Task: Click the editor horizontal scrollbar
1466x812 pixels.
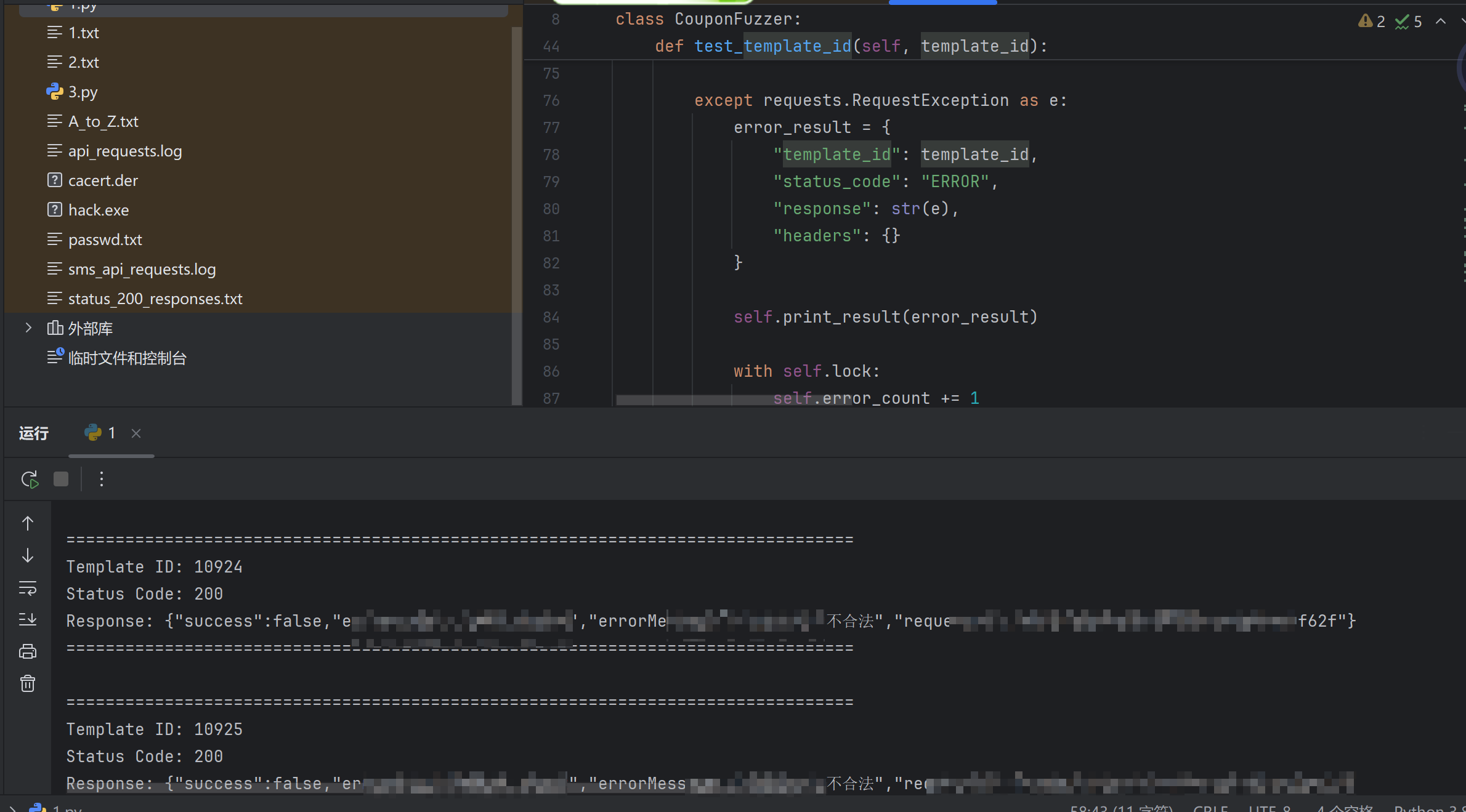Action: pos(733,400)
